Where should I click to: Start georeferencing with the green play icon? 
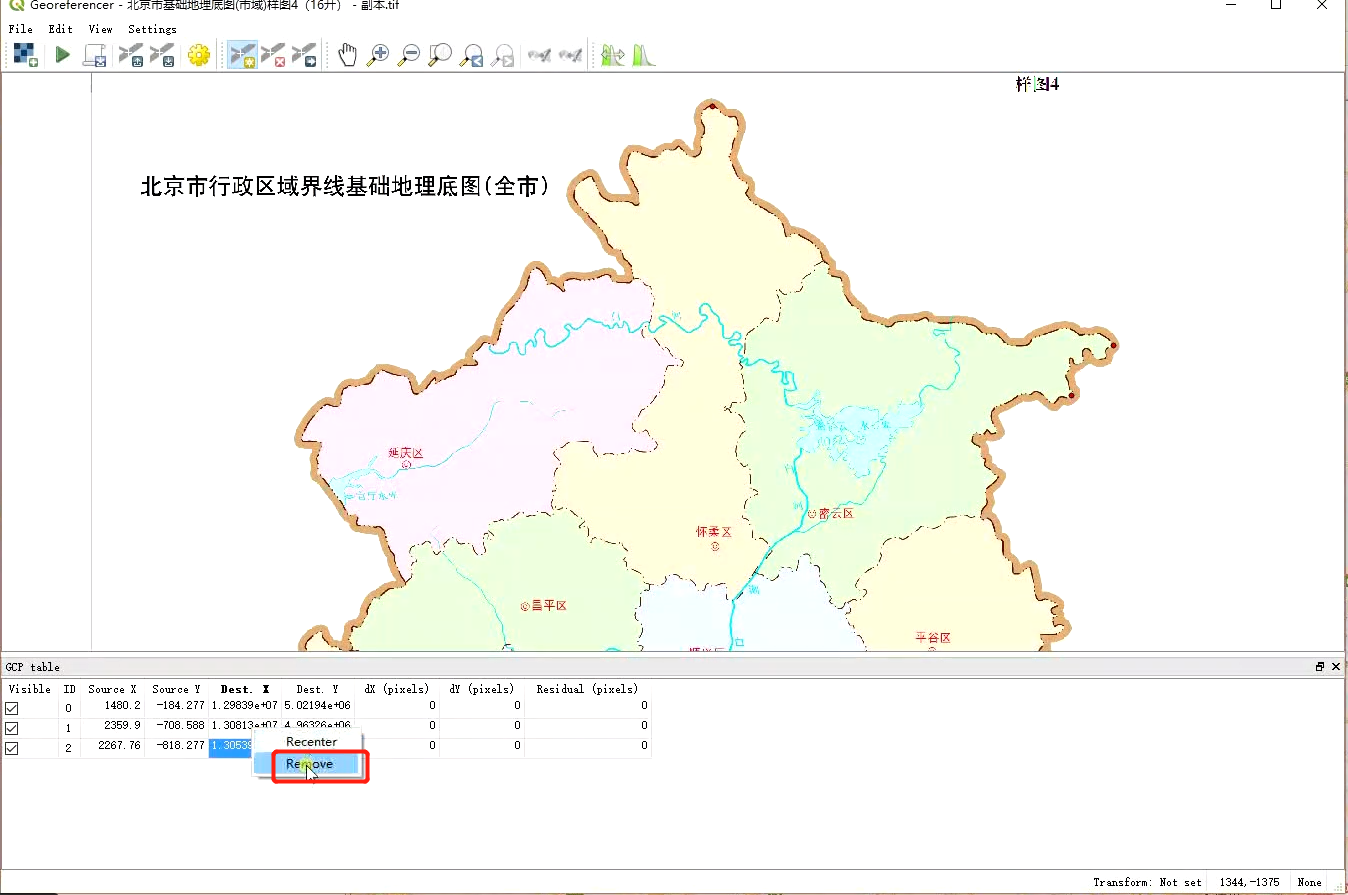click(63, 55)
